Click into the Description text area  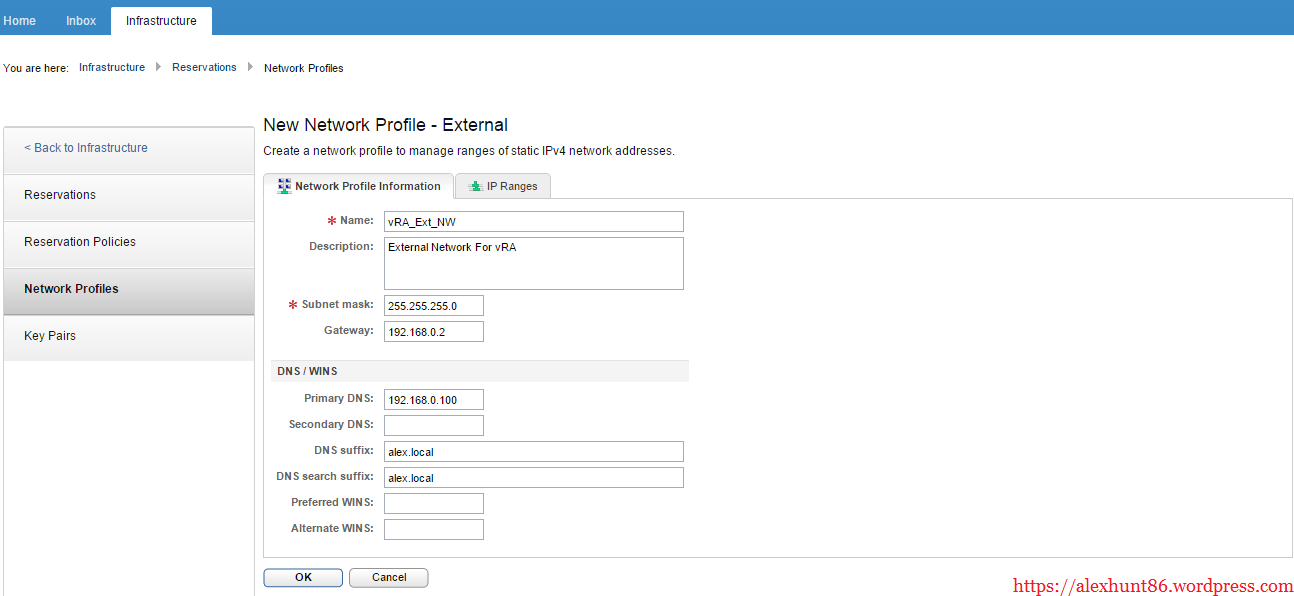533,263
